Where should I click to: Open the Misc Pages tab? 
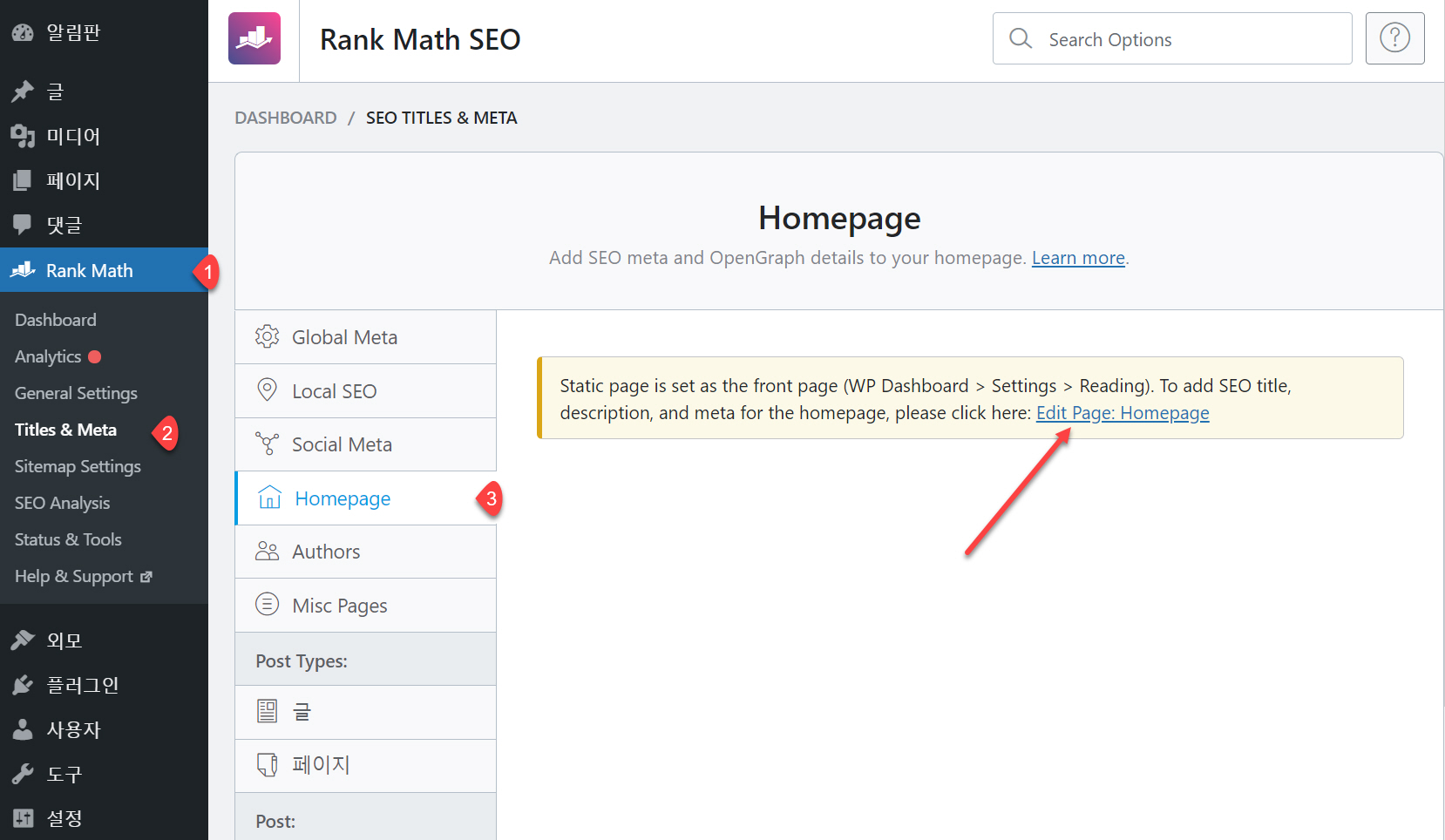[x=365, y=606]
